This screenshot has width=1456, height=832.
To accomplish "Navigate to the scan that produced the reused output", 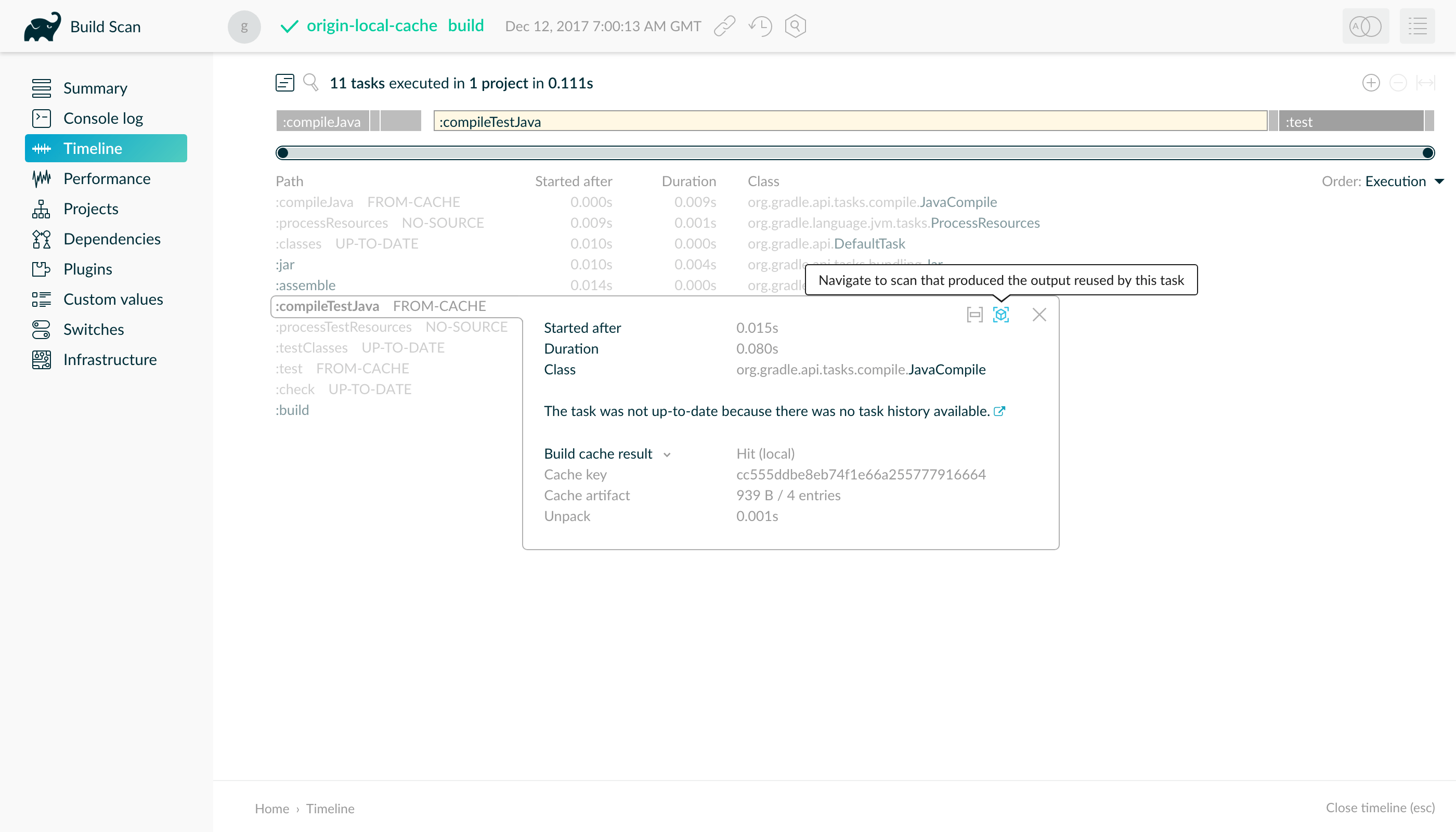I will [1000, 315].
